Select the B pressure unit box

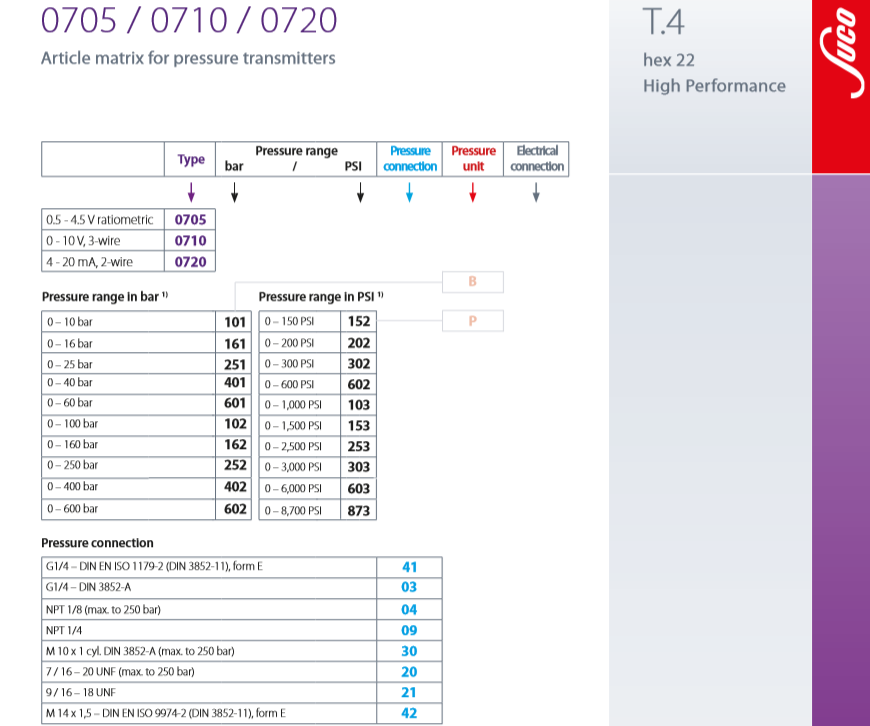click(473, 282)
